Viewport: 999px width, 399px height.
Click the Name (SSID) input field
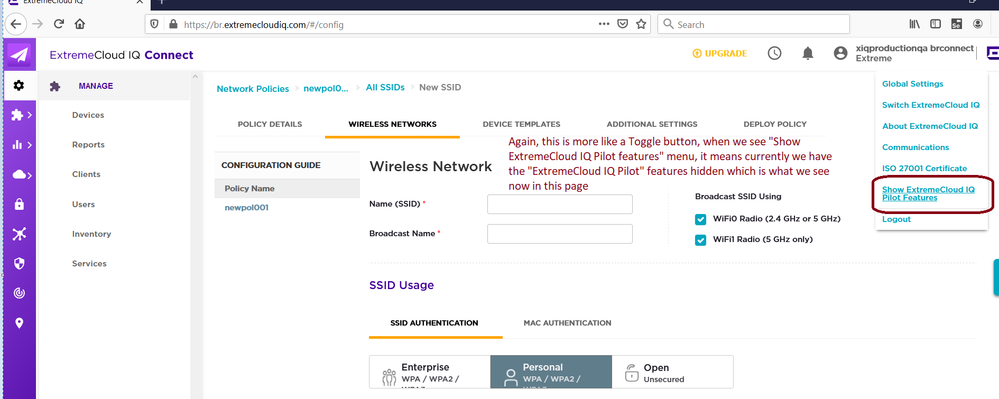560,204
